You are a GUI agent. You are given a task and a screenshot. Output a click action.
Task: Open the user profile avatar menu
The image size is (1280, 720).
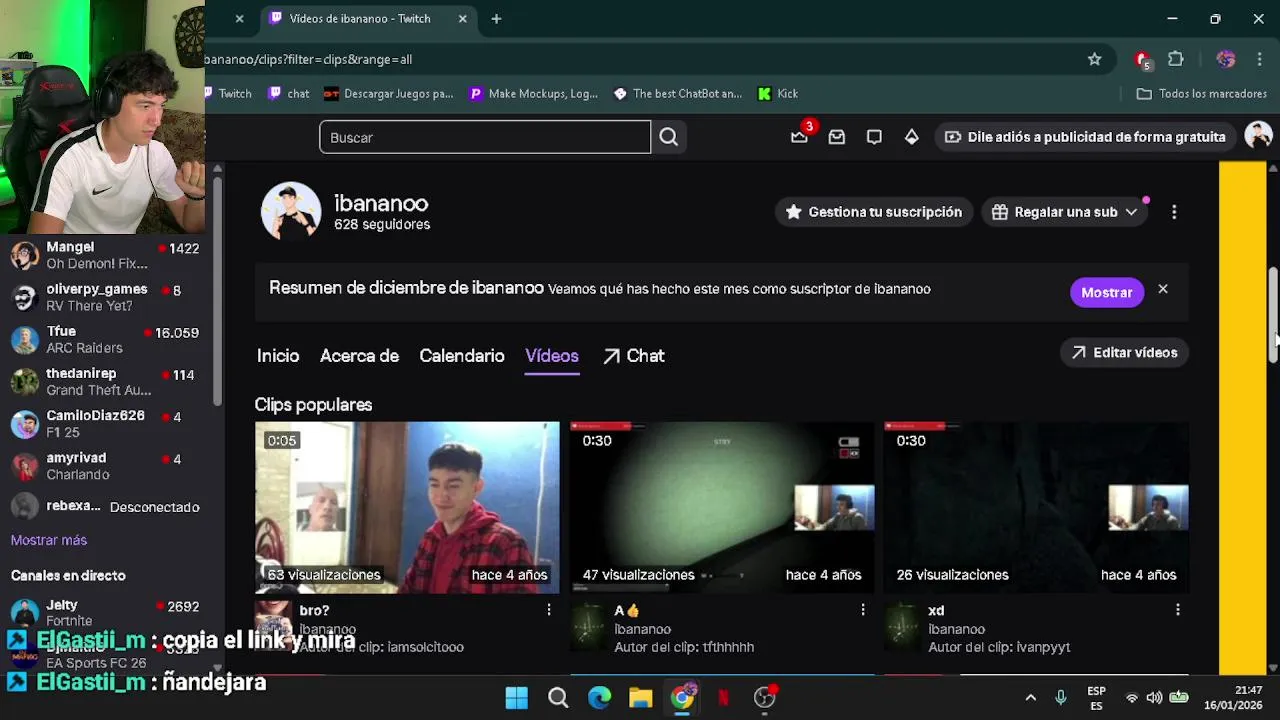click(x=1258, y=136)
